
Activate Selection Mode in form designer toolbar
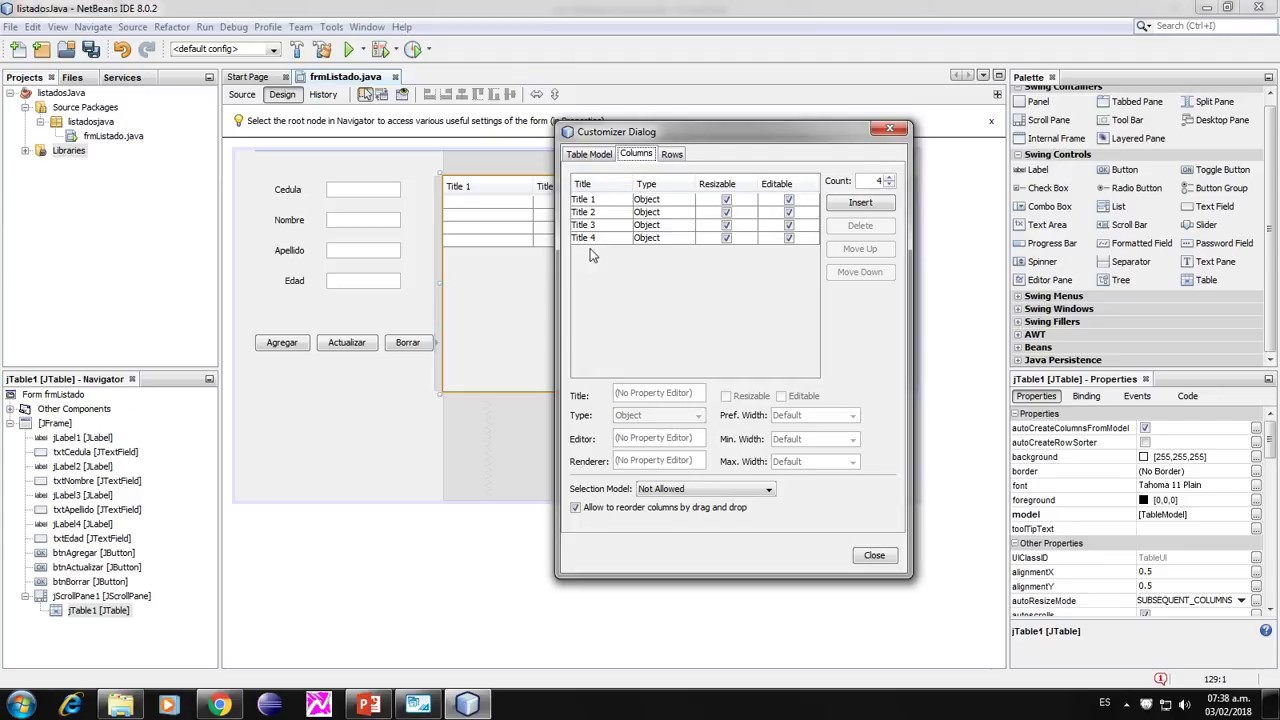(366, 94)
